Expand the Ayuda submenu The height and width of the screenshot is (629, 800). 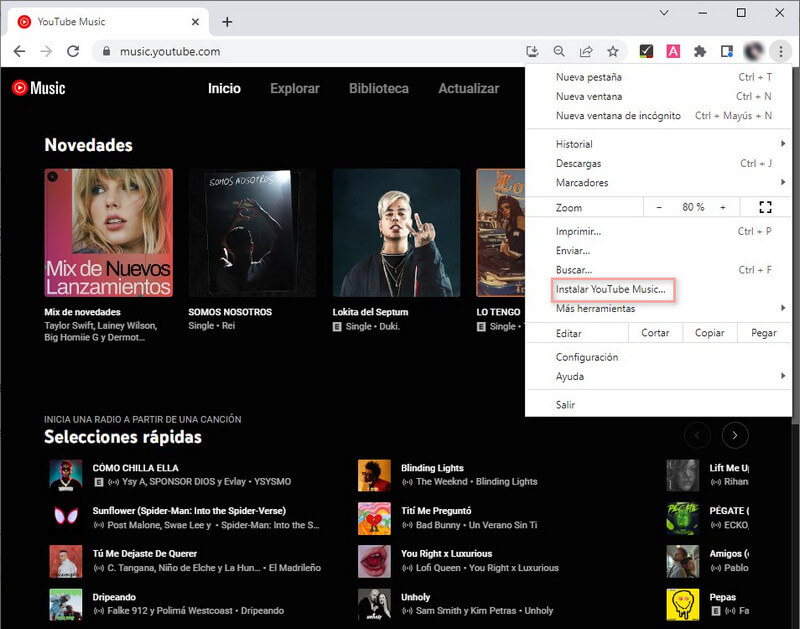(x=658, y=376)
